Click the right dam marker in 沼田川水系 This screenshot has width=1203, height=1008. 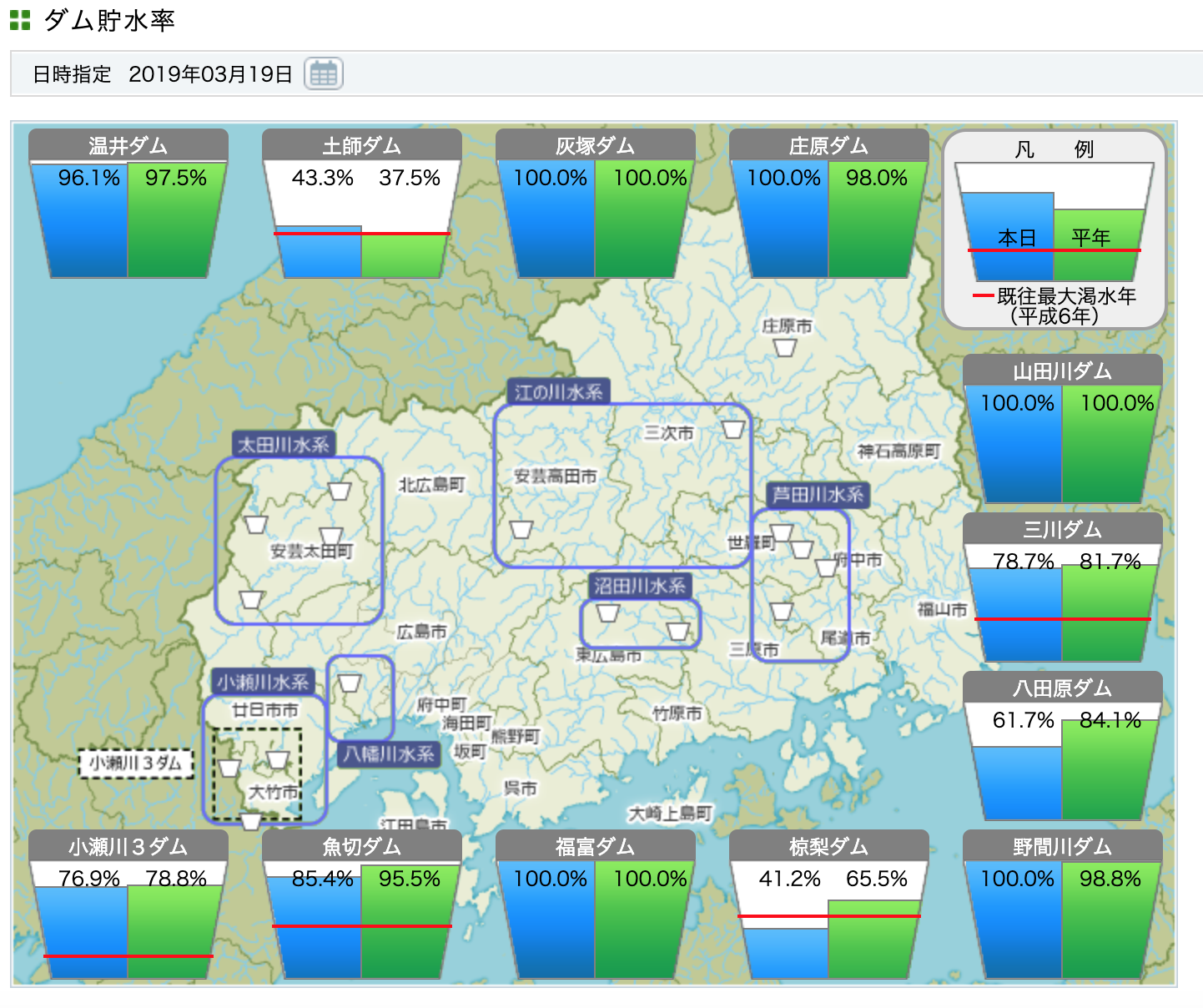(x=678, y=631)
